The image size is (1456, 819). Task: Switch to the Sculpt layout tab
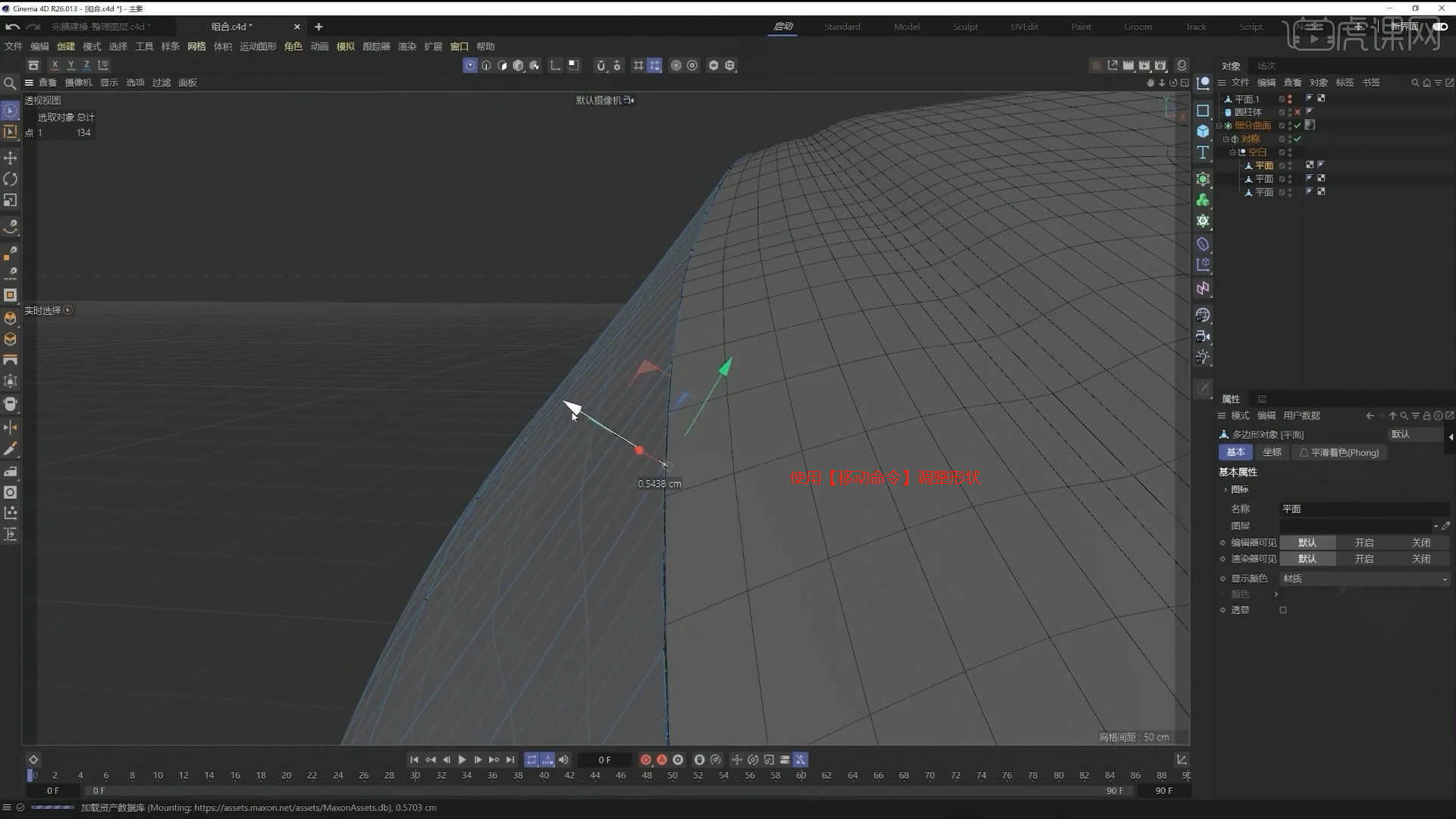(965, 27)
